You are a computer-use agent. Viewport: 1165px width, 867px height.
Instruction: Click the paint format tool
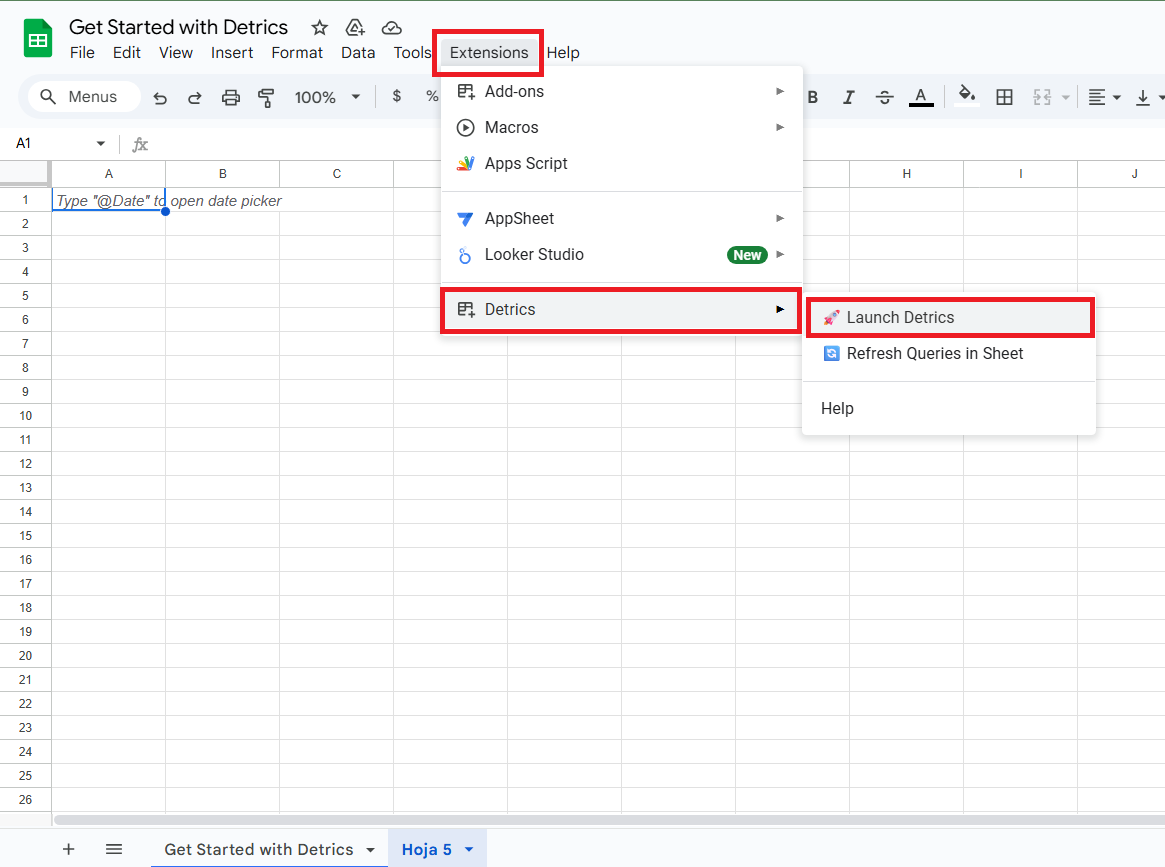click(266, 97)
